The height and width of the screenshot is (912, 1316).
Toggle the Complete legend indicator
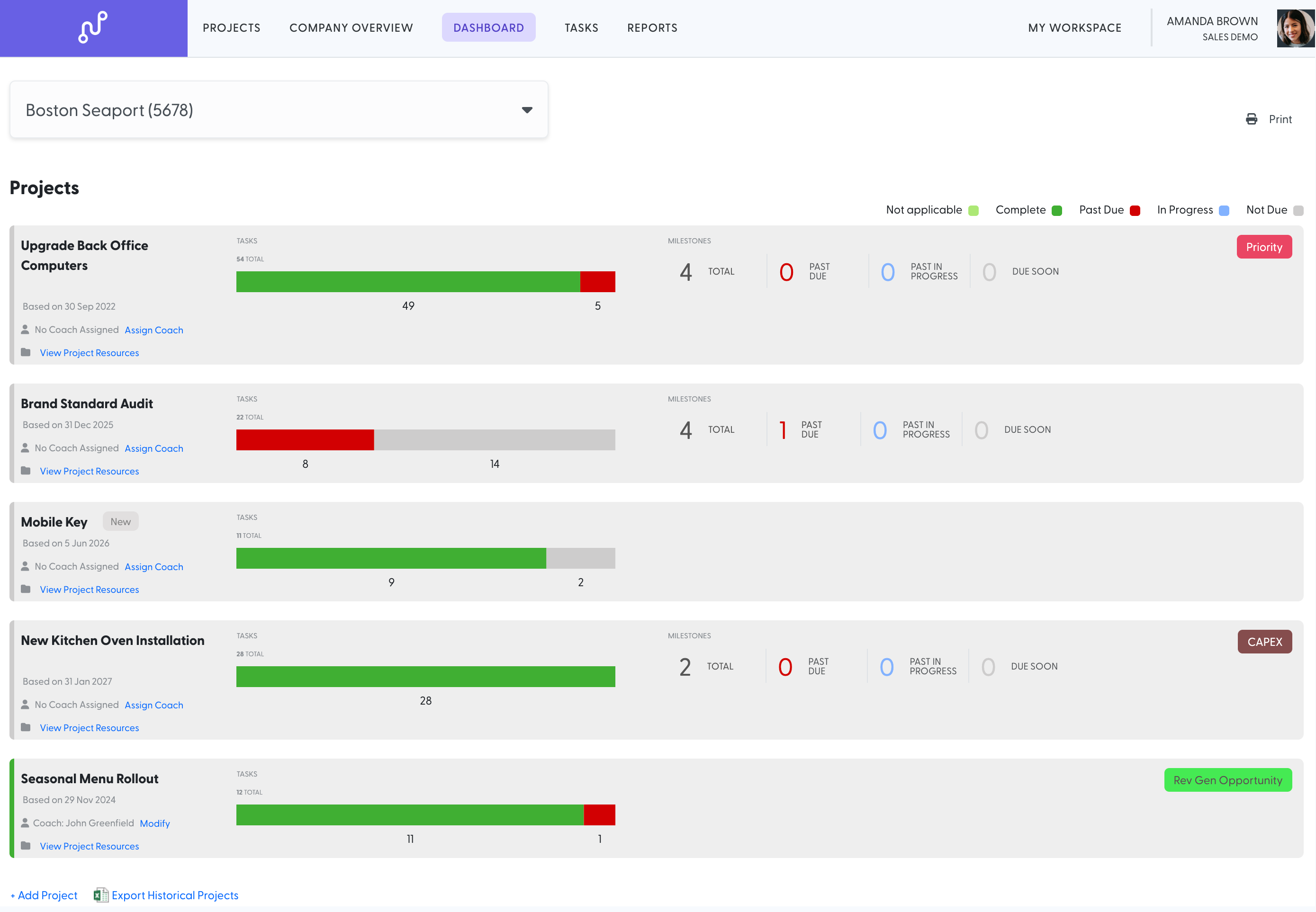coord(1058,210)
